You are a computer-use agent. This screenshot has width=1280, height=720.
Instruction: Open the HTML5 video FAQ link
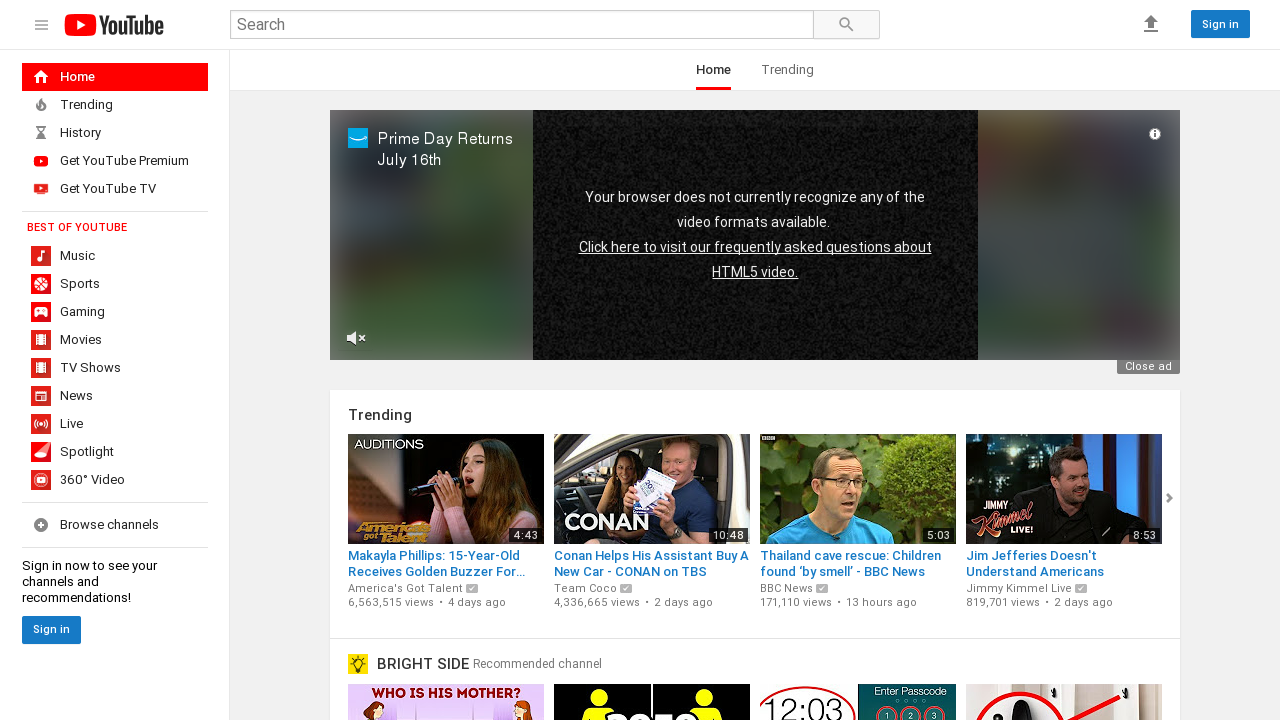point(755,259)
